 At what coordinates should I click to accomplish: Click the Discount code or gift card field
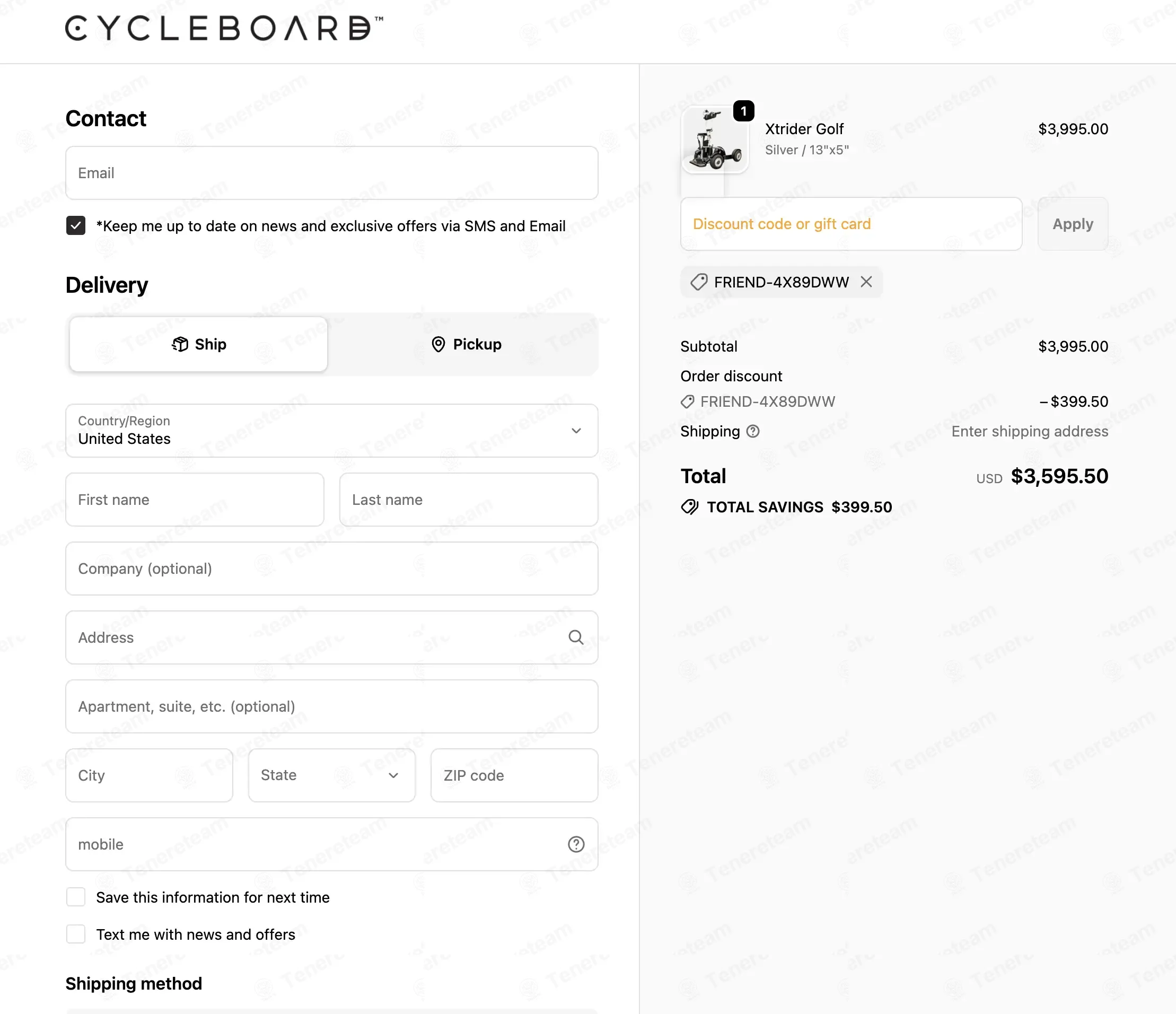tap(852, 224)
